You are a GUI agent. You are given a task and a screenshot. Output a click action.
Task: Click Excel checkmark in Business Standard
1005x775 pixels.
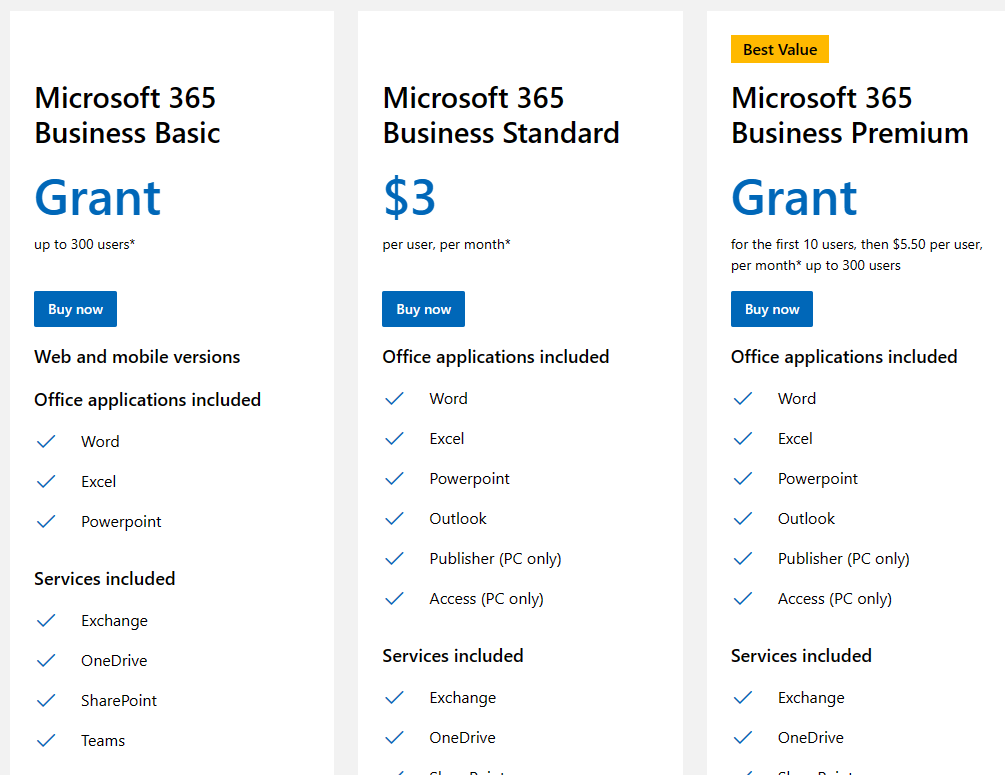[394, 438]
